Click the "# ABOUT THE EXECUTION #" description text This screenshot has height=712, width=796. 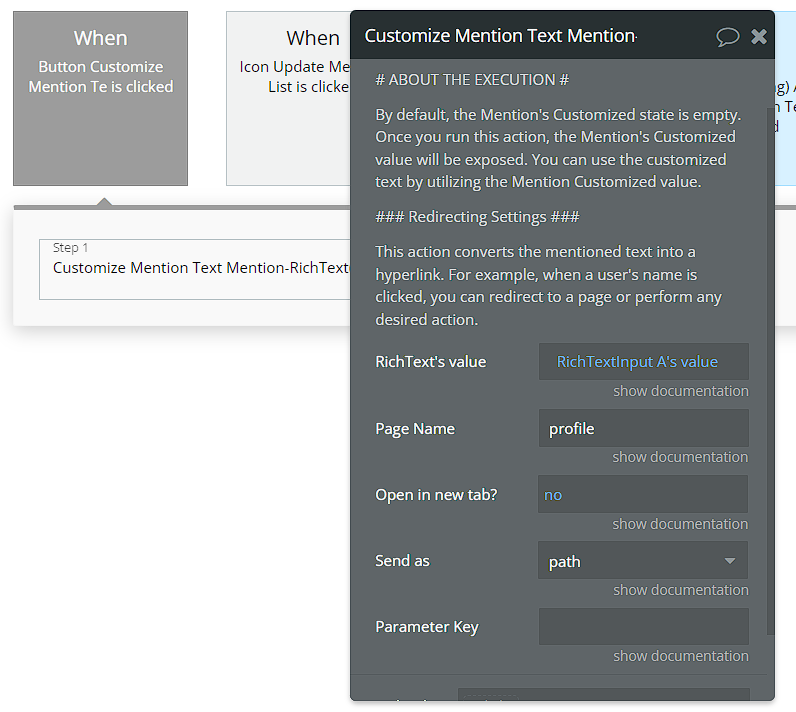click(x=472, y=80)
